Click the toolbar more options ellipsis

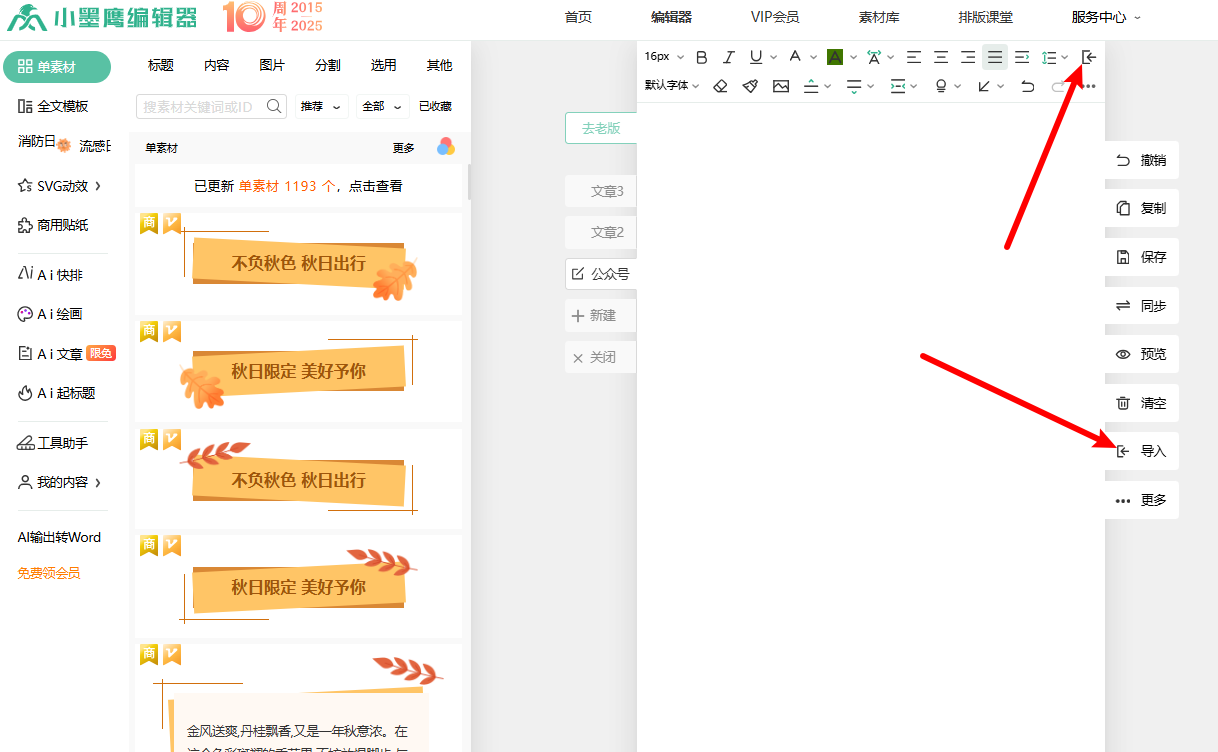pyautogui.click(x=1090, y=86)
